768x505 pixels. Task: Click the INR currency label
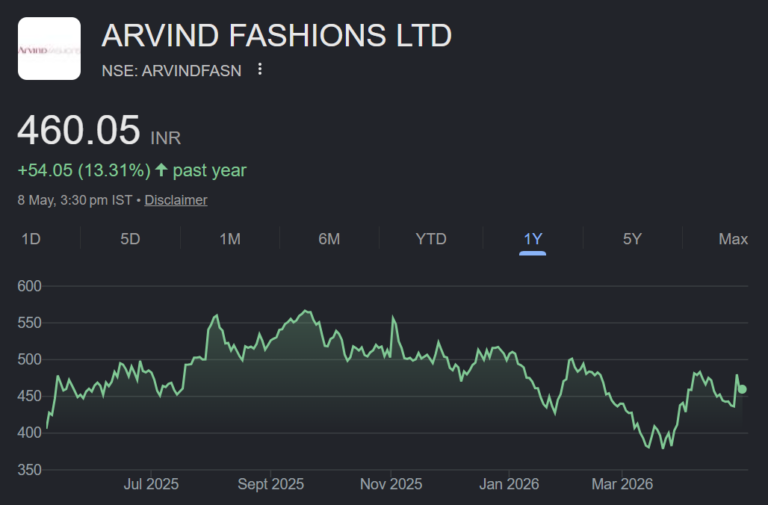tap(166, 138)
